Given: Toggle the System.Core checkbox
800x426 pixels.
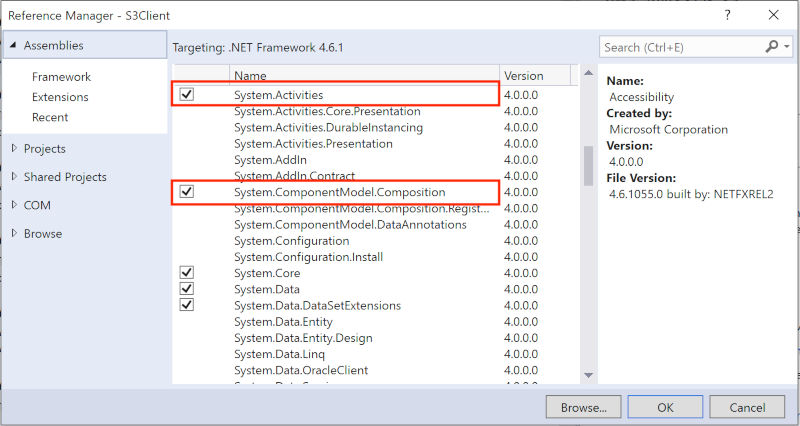Looking at the screenshot, I should pos(186,273).
